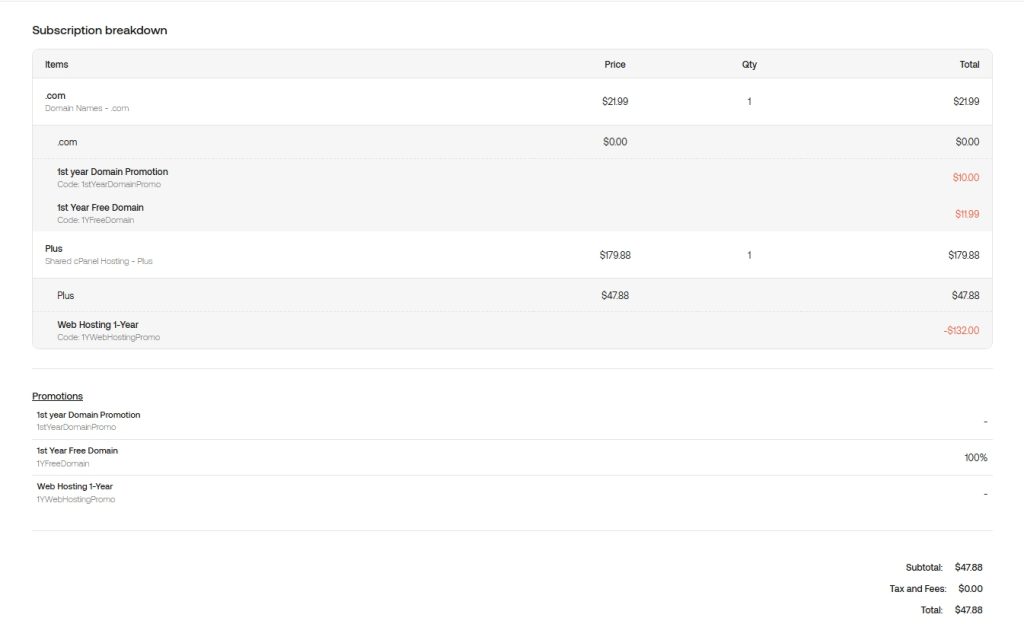Click the Items column header
The height and width of the screenshot is (624, 1024).
(x=57, y=64)
